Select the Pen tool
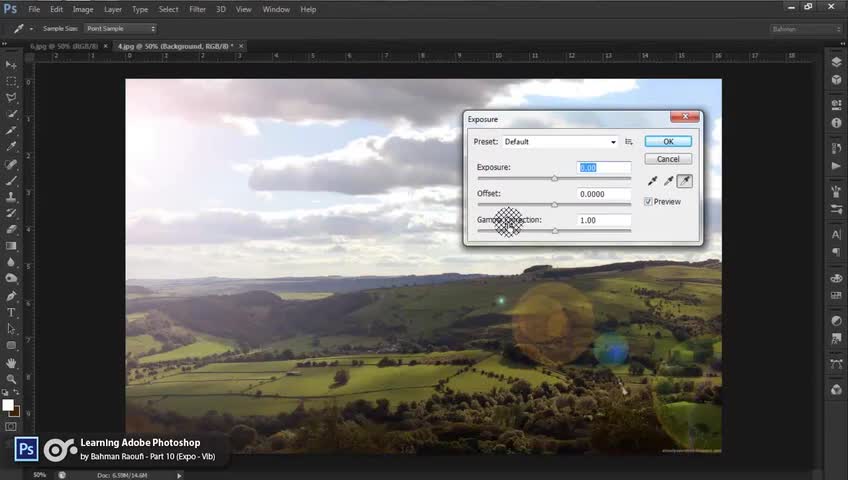This screenshot has height=480, width=848. point(11,296)
